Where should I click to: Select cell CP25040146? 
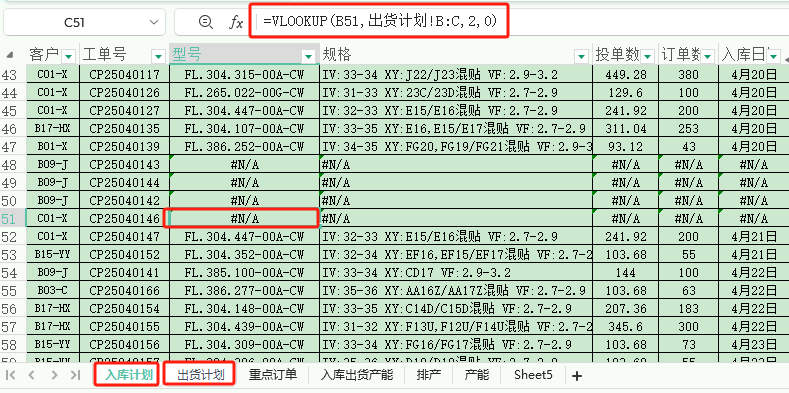point(124,218)
